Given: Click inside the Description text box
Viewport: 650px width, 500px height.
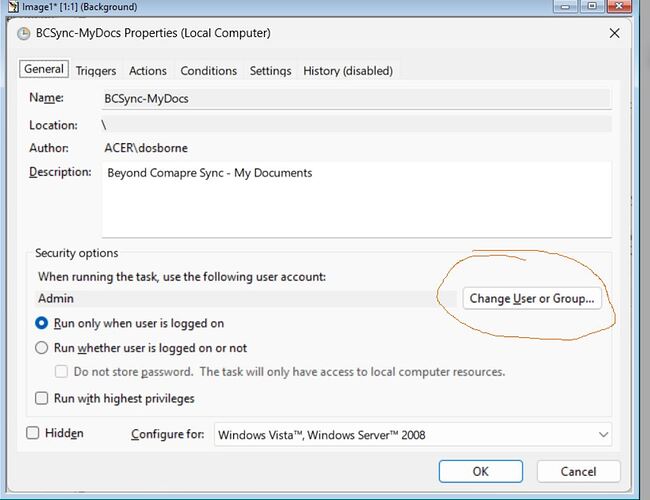Looking at the screenshot, I should pos(355,200).
